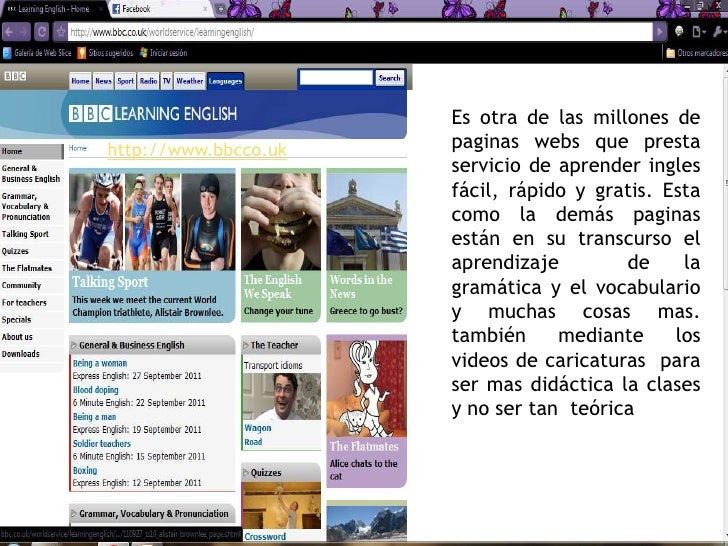Expand Grammar, Vocabulary & Pronunciation section arrow
This screenshot has height=546, width=728.
74,514
